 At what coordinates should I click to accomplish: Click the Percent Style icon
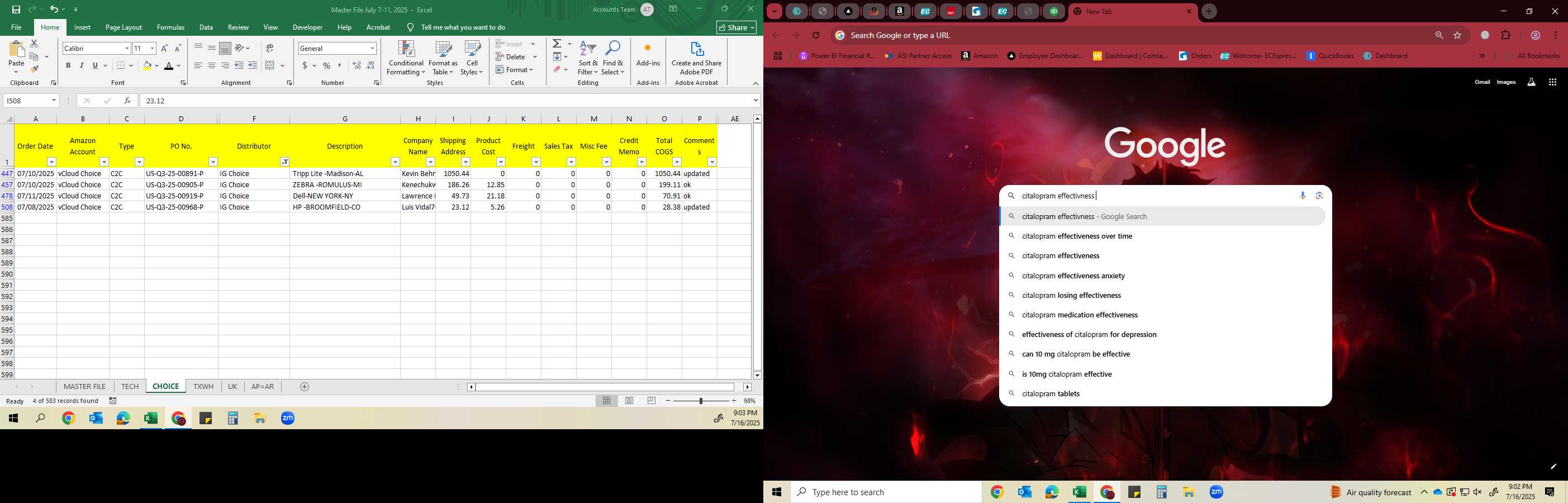click(x=327, y=66)
